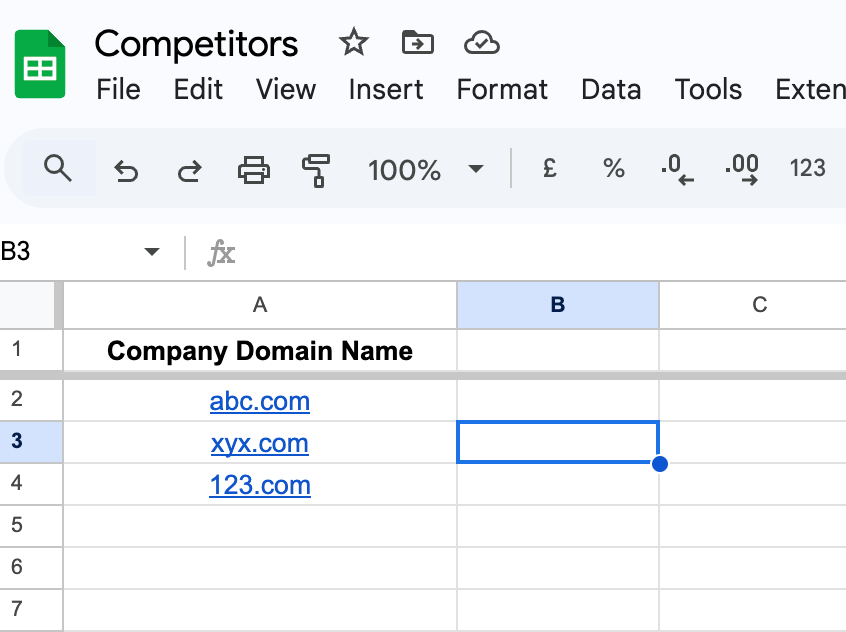Activate the paint format tool
This screenshot has width=846, height=632.
pyautogui.click(x=316, y=170)
